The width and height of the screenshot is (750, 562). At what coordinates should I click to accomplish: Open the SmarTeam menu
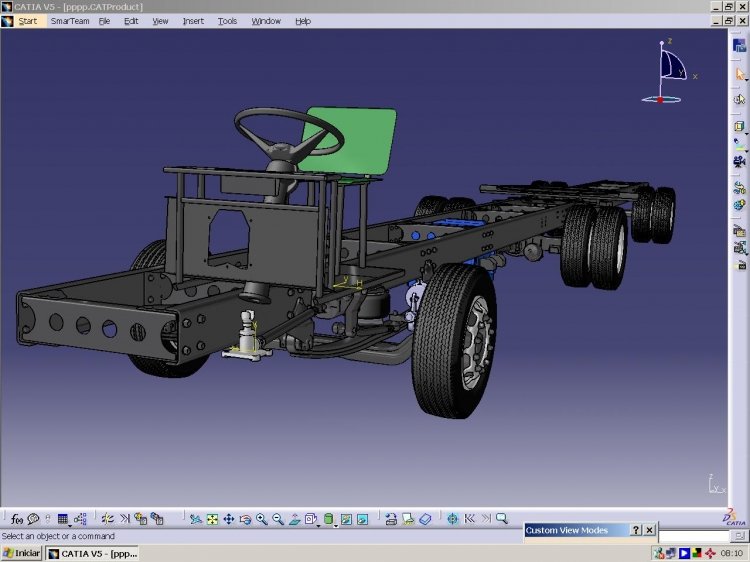point(70,21)
